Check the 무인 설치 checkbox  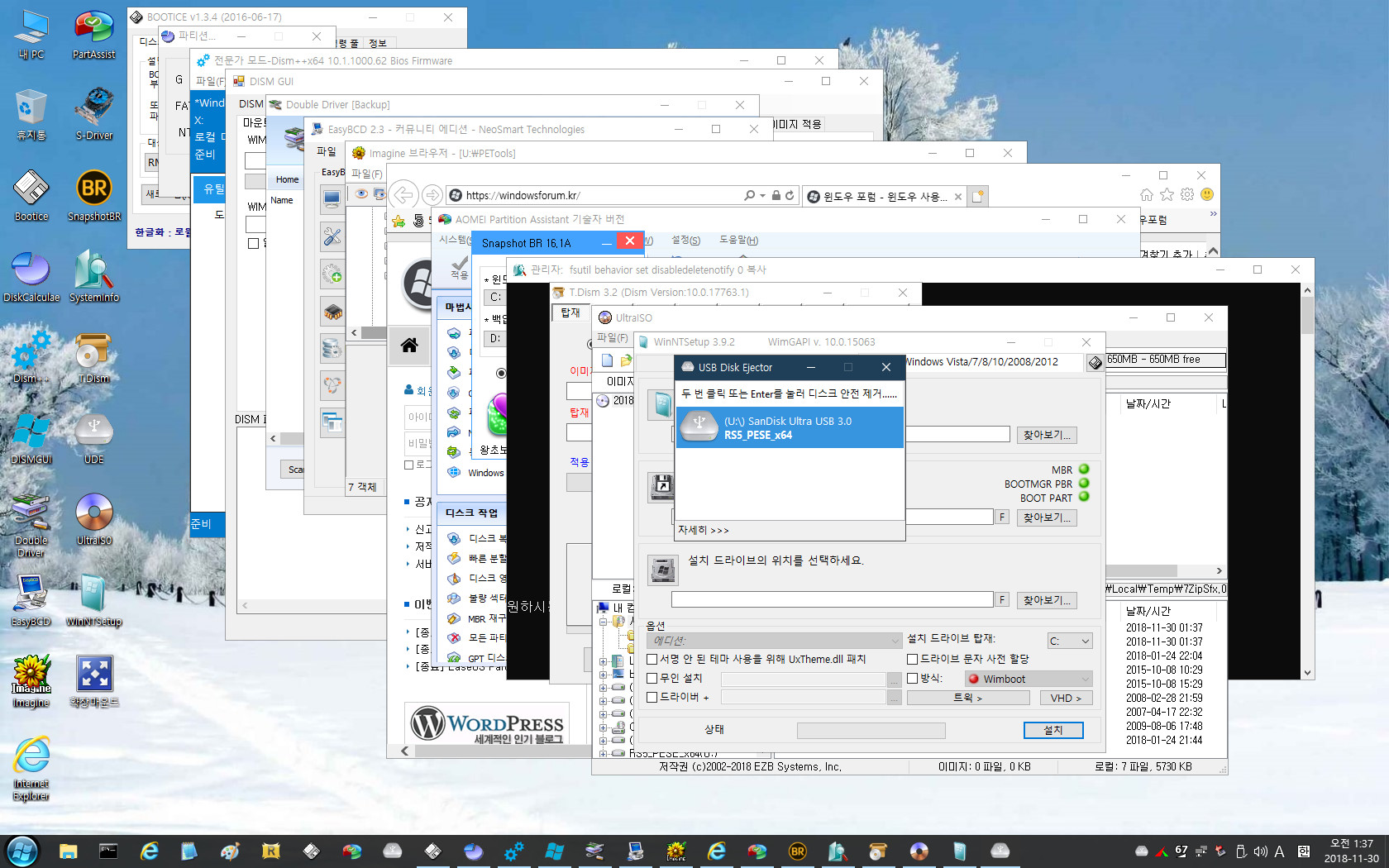pos(652,678)
